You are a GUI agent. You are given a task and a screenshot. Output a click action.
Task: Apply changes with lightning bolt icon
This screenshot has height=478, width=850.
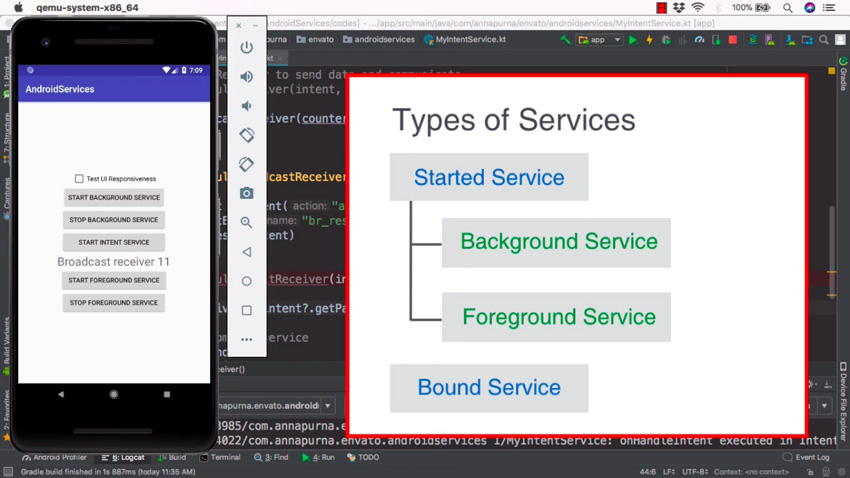(x=649, y=40)
